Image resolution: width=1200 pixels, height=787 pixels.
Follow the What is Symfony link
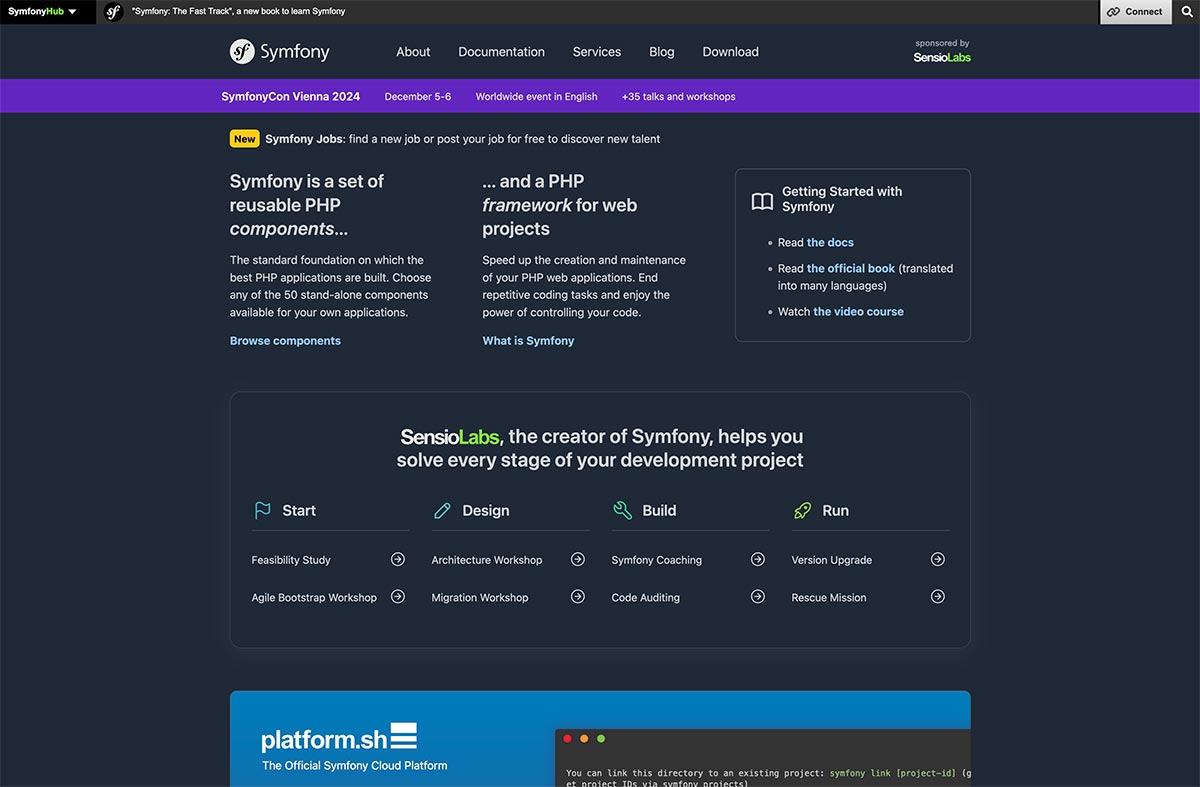point(528,341)
